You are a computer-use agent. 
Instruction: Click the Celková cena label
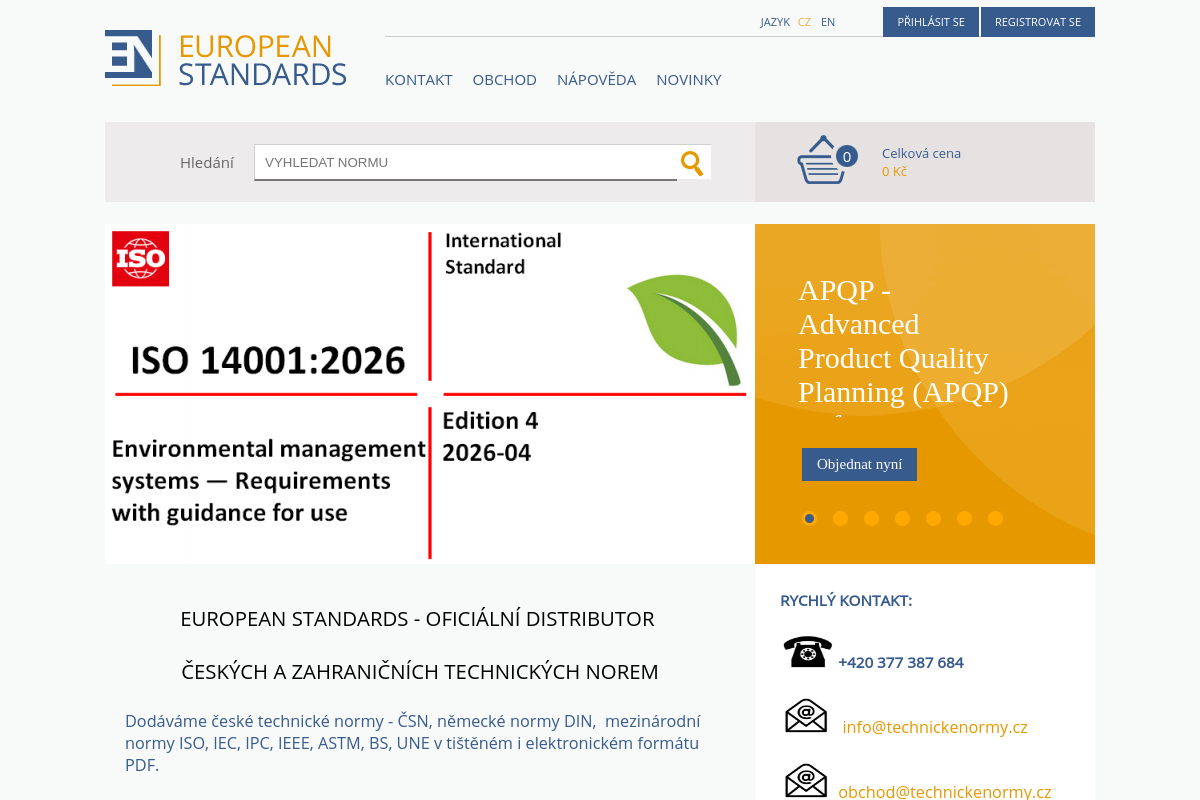(921, 153)
